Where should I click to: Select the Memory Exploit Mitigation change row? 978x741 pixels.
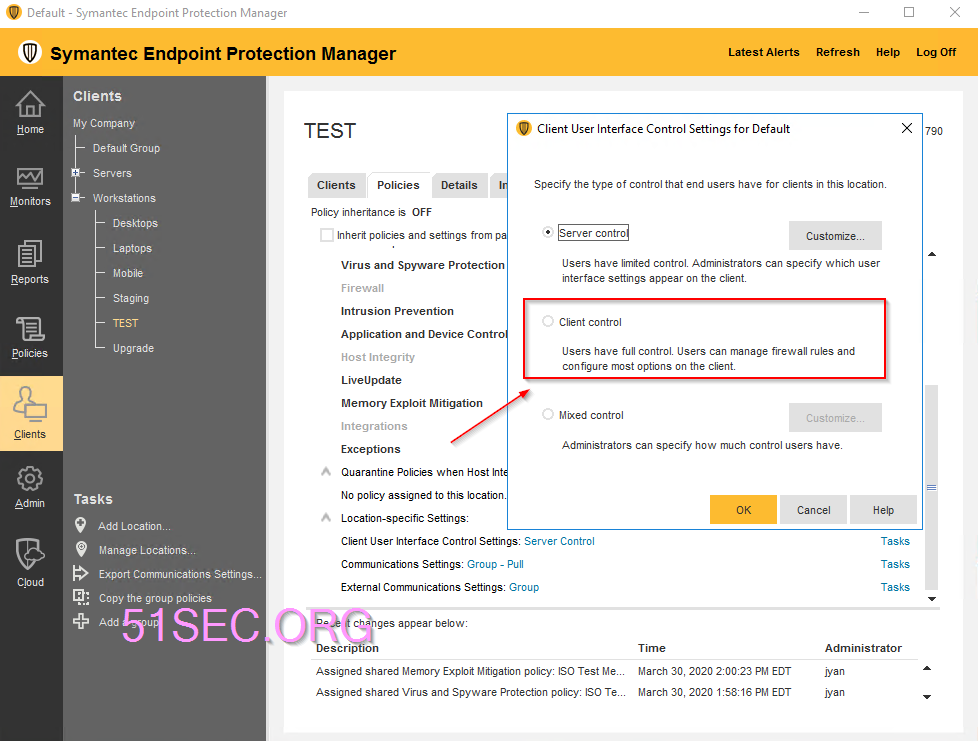point(614,671)
